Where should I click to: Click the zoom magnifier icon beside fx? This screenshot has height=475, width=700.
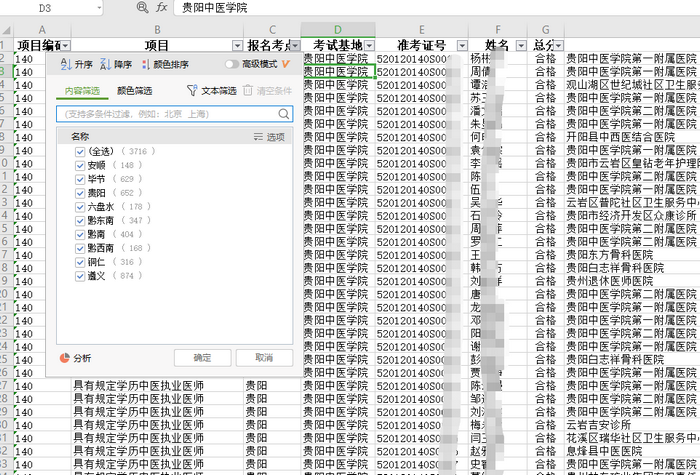click(x=143, y=7)
